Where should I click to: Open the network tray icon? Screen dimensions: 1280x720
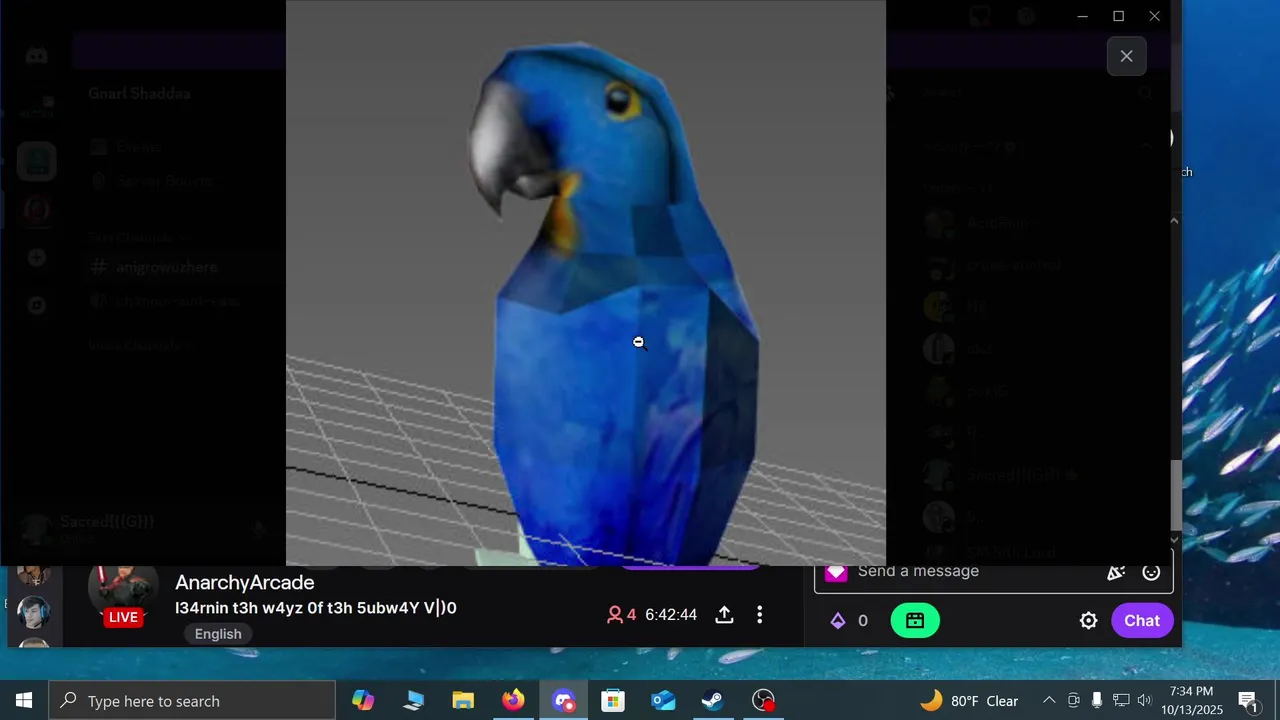click(1121, 701)
